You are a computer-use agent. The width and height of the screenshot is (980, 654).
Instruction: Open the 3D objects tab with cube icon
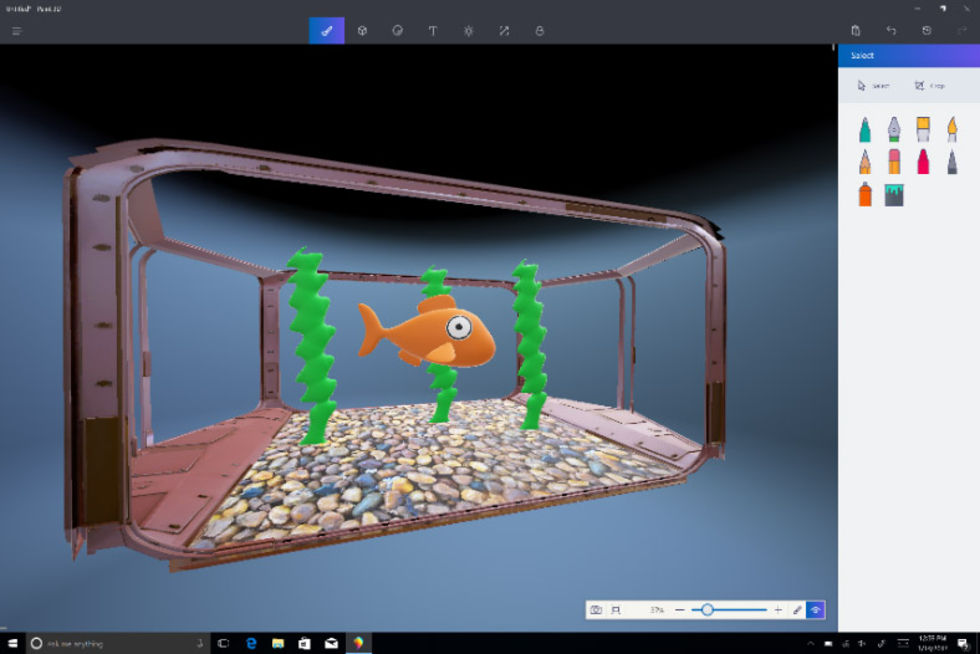click(x=362, y=31)
